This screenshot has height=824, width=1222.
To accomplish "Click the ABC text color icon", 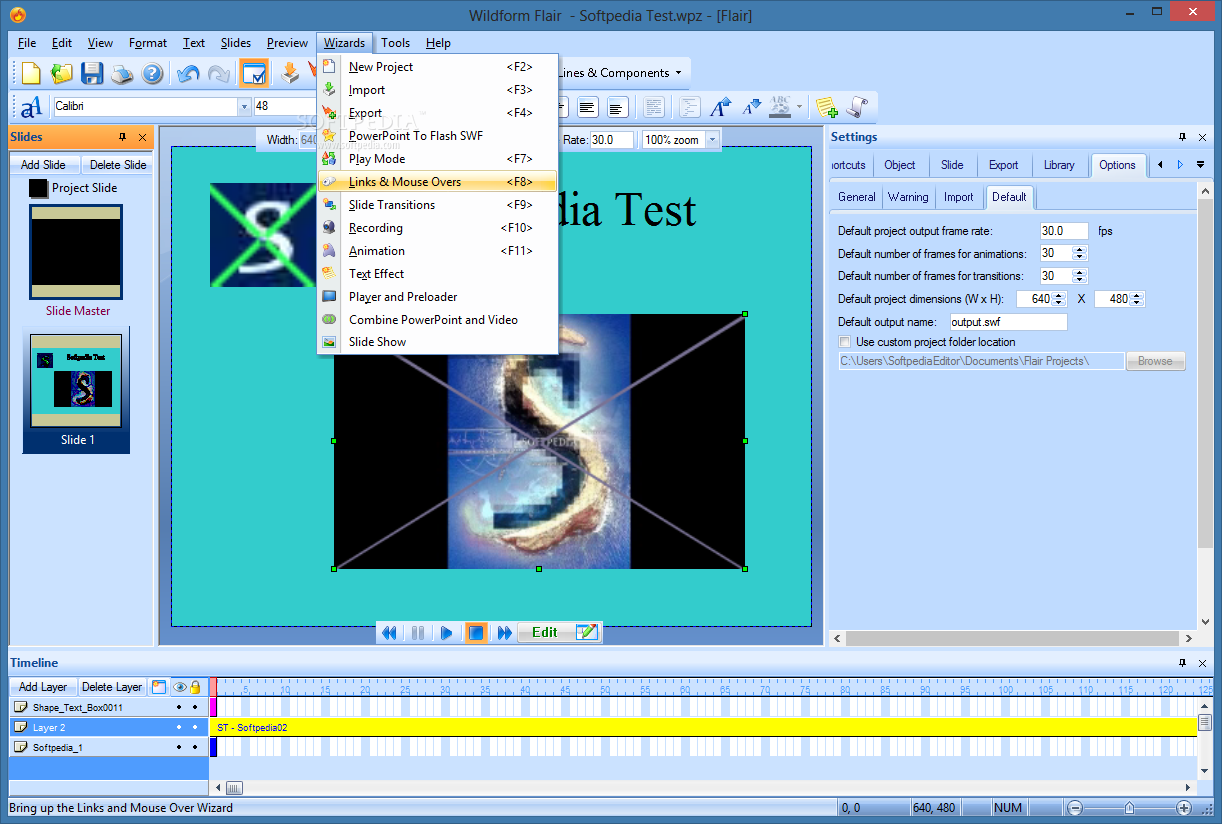I will (780, 106).
